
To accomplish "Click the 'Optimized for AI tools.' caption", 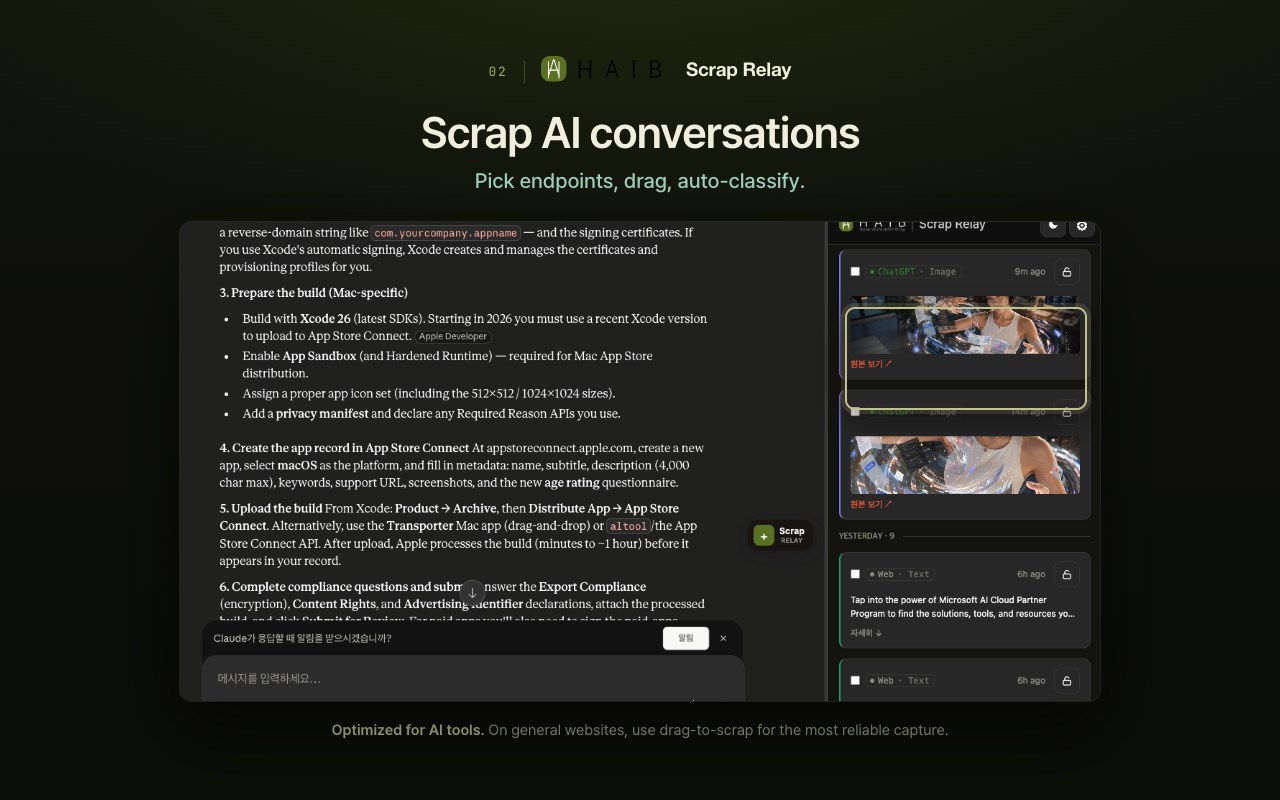I will click(x=408, y=730).
